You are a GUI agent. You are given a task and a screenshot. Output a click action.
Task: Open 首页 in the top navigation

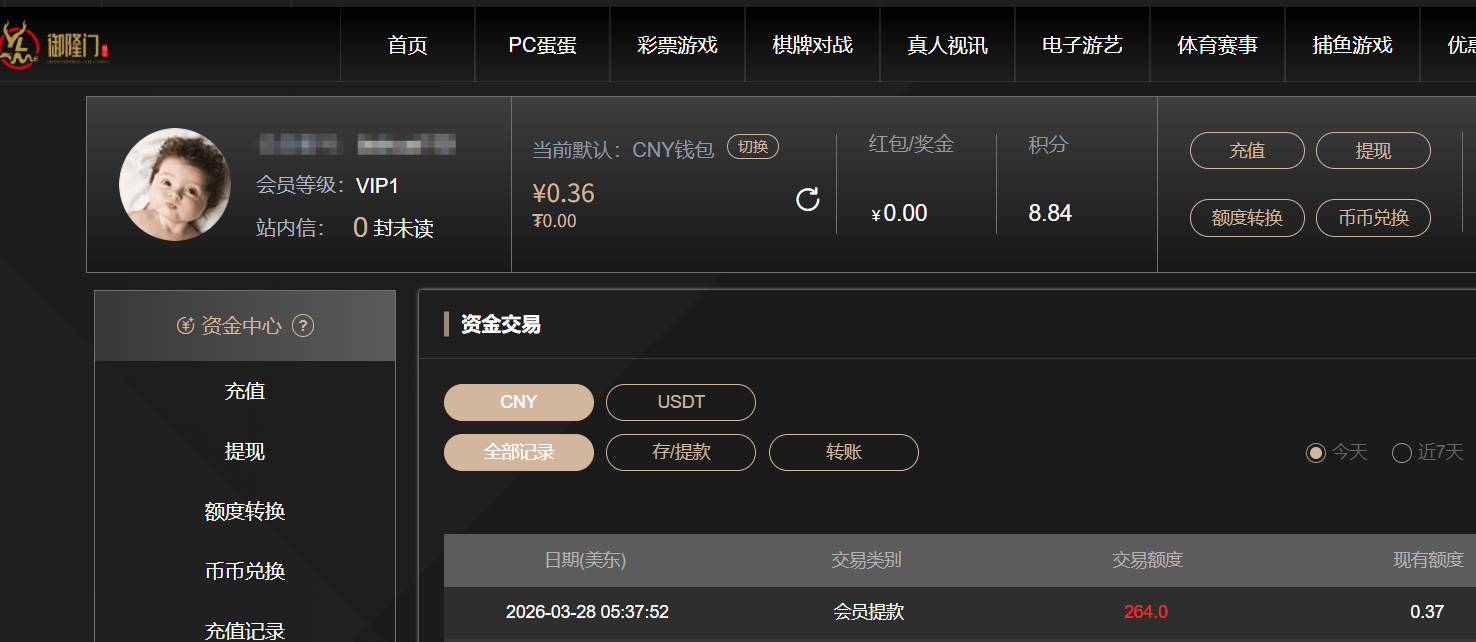(x=408, y=45)
